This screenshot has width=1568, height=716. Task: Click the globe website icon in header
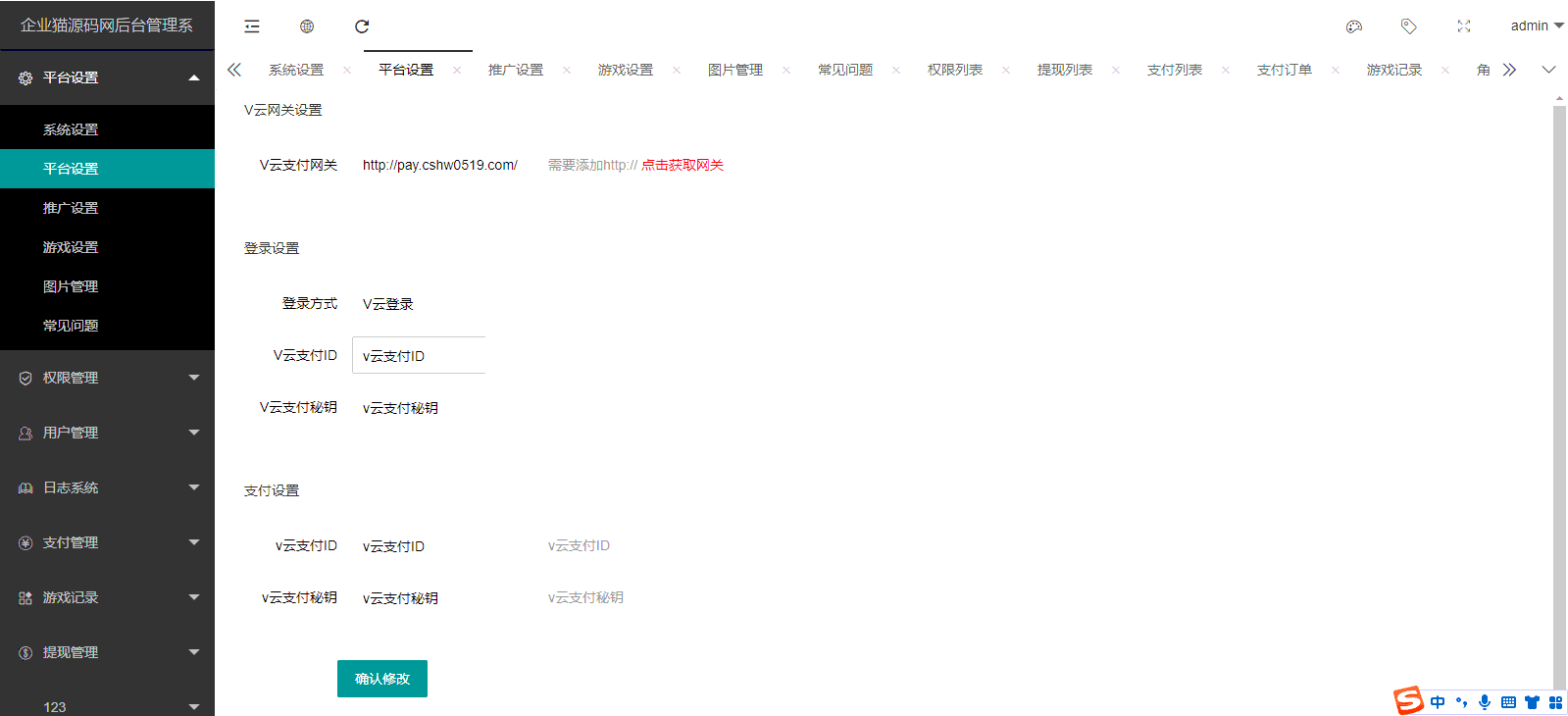coord(307,26)
